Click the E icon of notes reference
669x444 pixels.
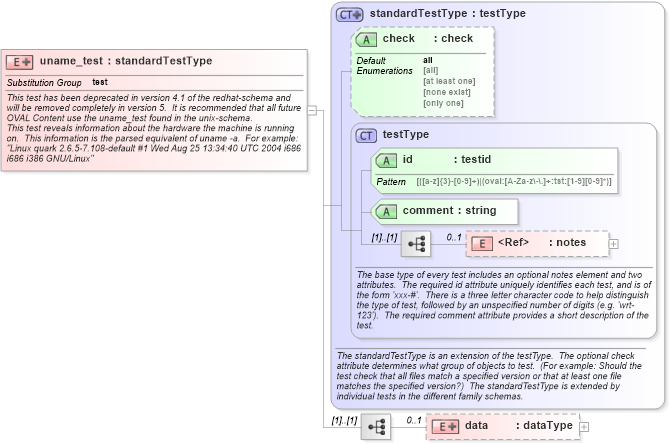click(x=482, y=244)
